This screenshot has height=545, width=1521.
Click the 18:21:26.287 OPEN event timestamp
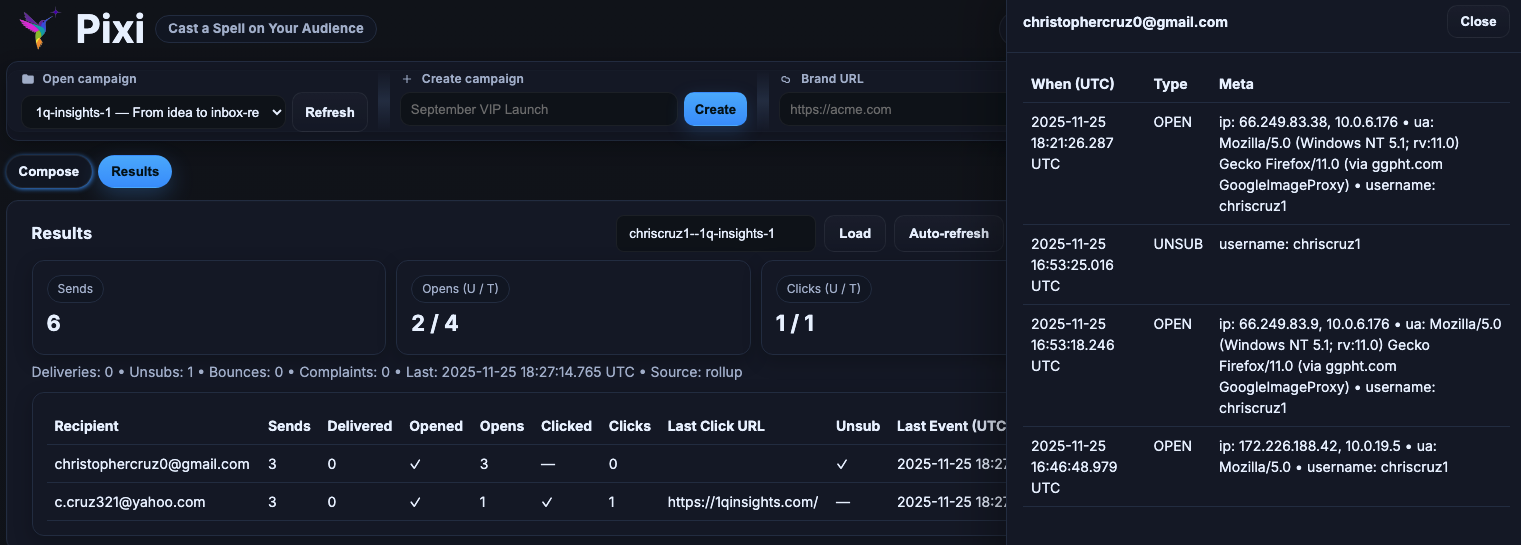pos(1072,143)
